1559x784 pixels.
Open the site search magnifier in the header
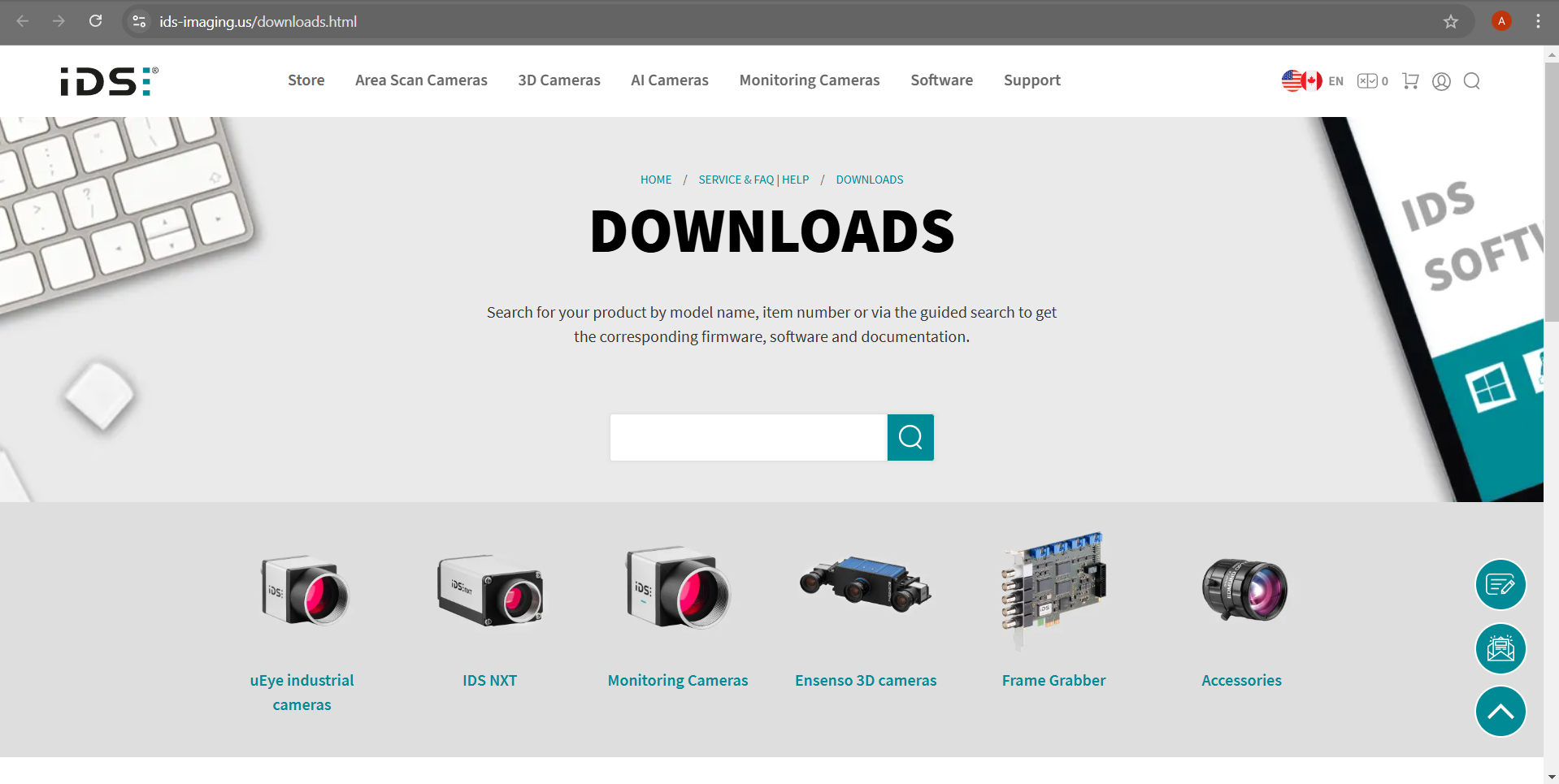pyautogui.click(x=1471, y=81)
